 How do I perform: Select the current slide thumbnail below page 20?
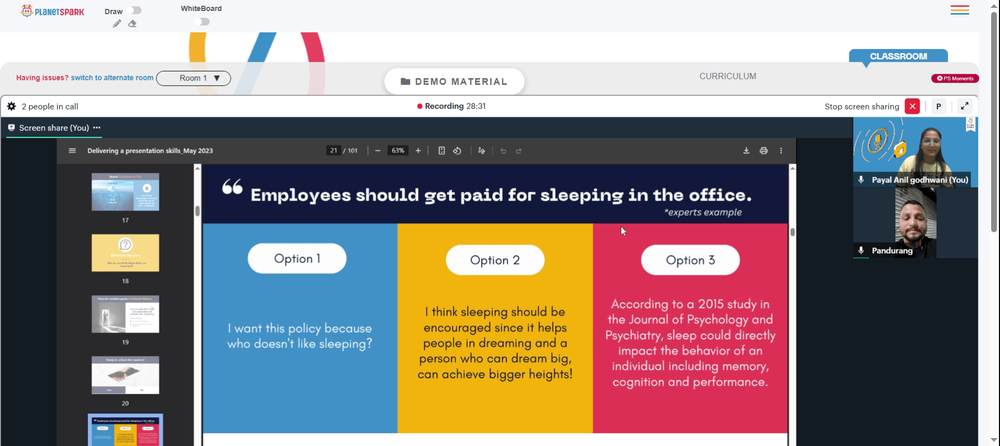point(126,430)
